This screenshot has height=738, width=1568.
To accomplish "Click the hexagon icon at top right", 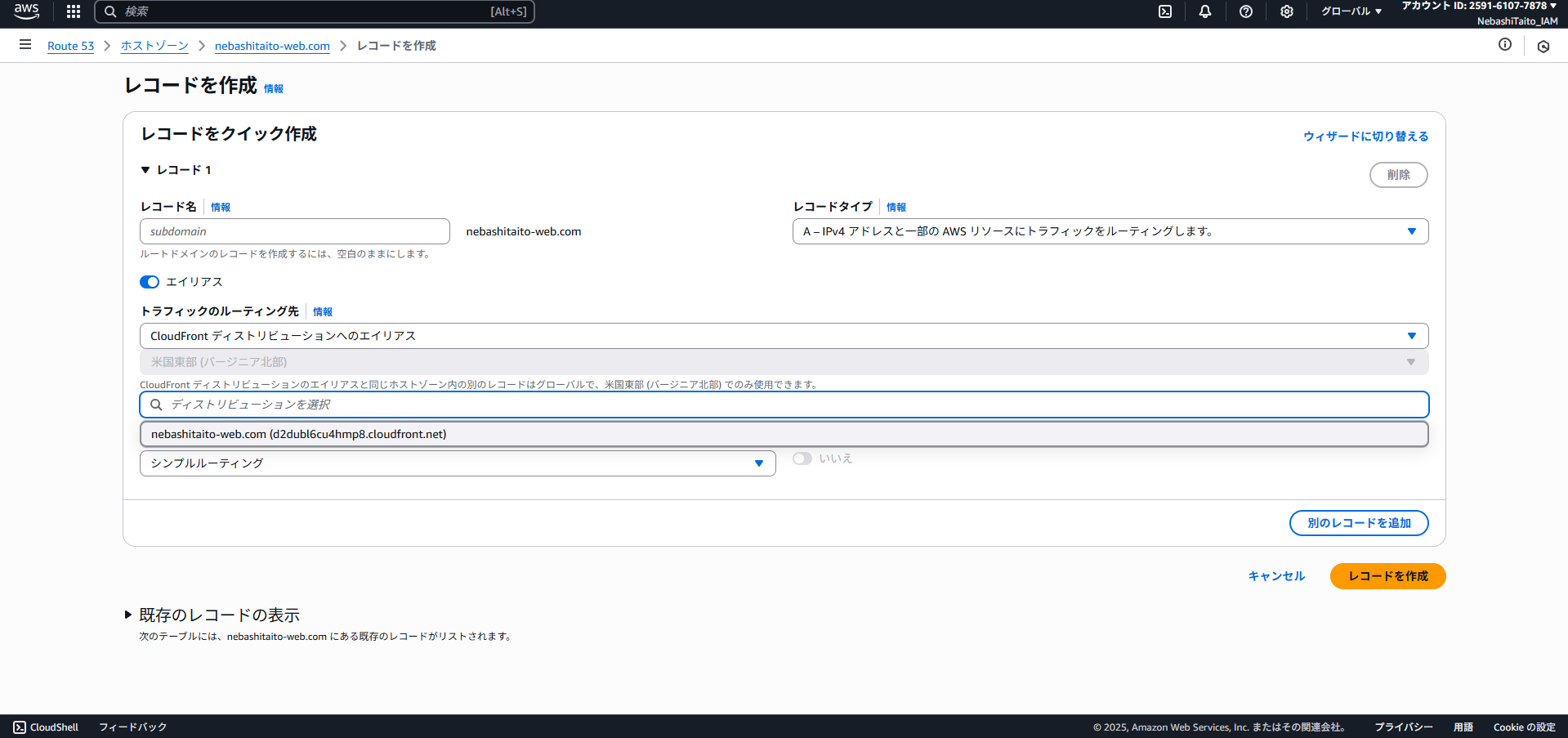I will tap(1543, 47).
